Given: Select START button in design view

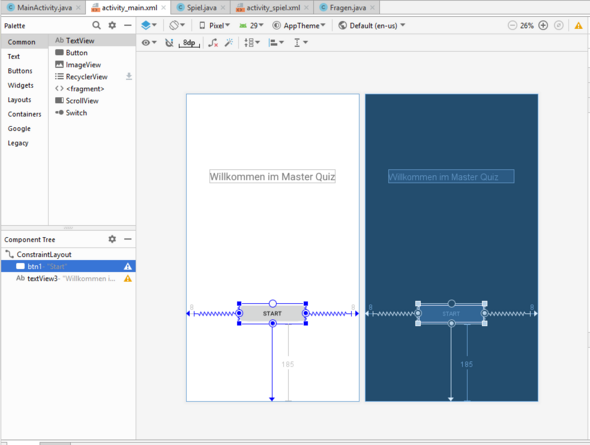Looking at the screenshot, I should pos(272,313).
